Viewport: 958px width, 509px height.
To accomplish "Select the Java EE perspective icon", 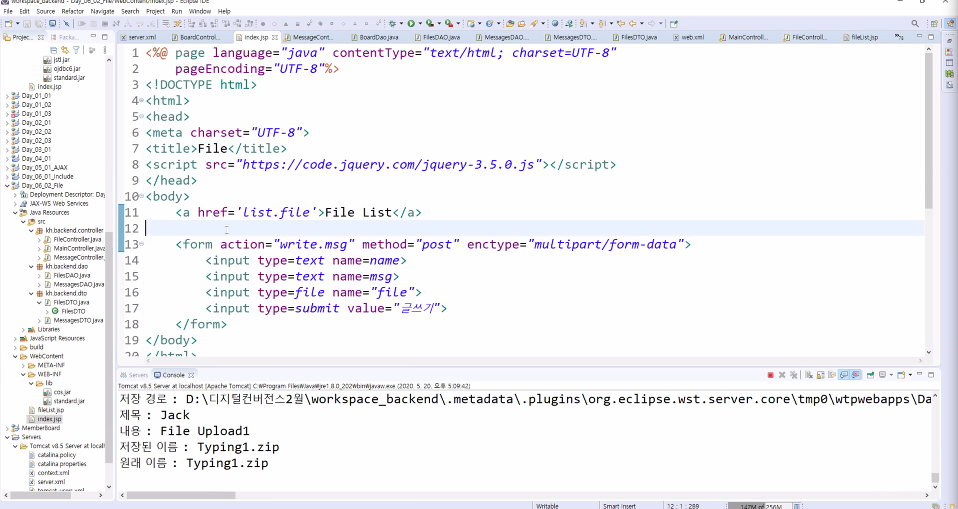I will (951, 24).
